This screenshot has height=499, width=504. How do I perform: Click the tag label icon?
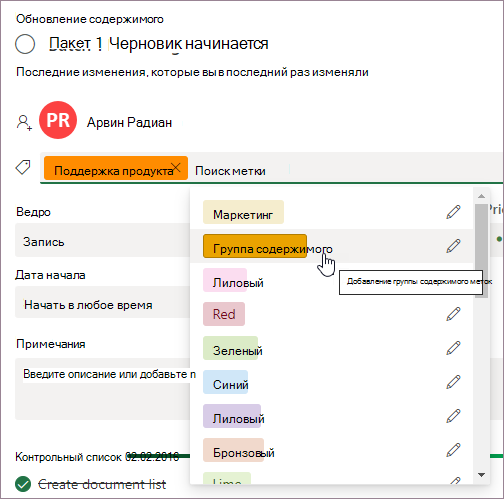(x=23, y=167)
